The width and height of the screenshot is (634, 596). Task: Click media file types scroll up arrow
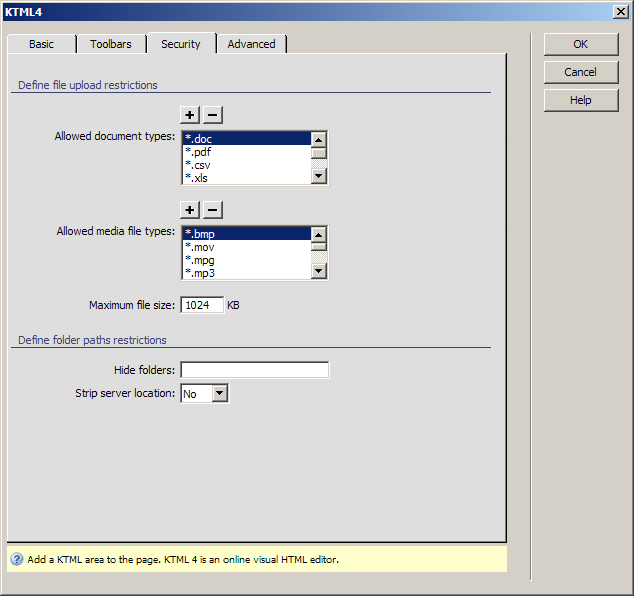pyautogui.click(x=319, y=235)
